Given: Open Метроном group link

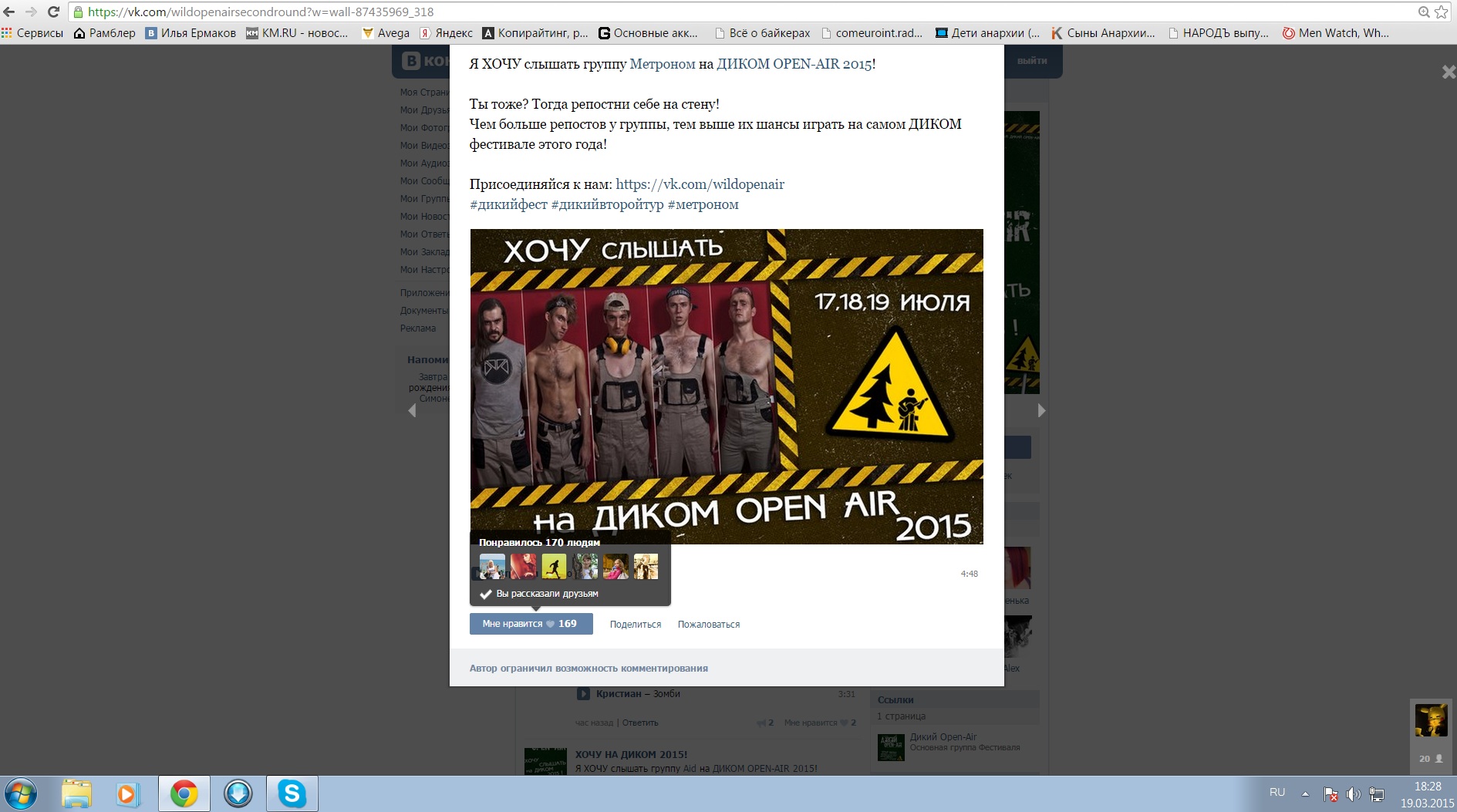Looking at the screenshot, I should tap(663, 64).
